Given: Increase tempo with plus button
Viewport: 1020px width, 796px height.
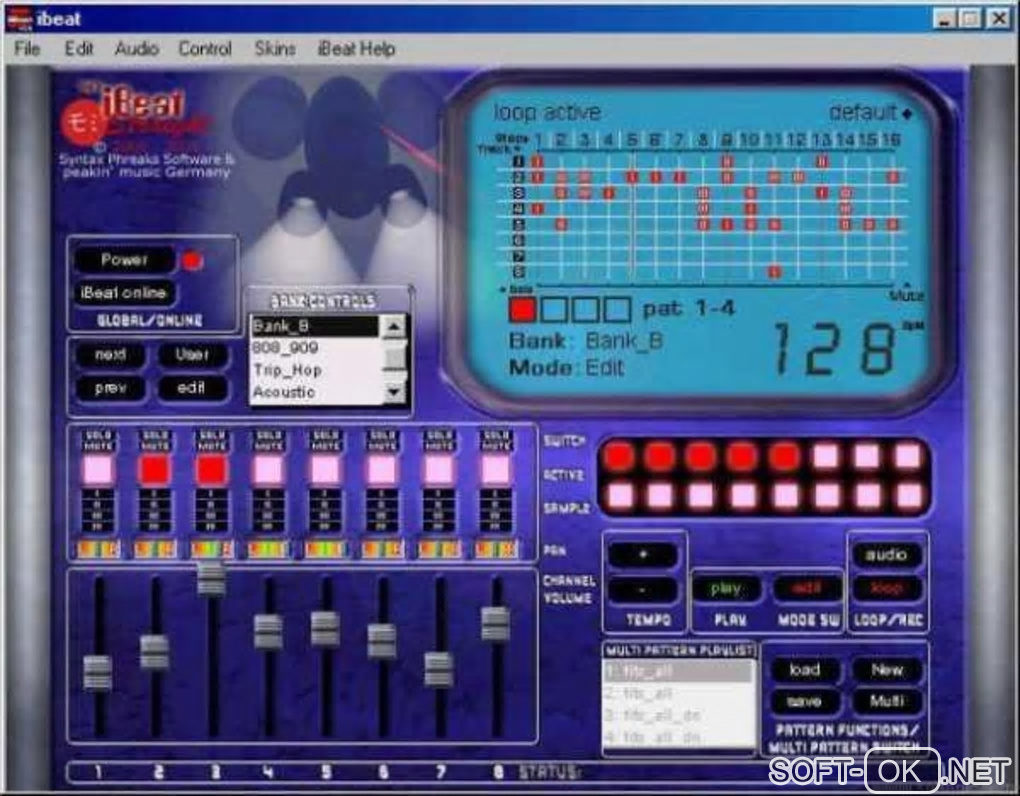Looking at the screenshot, I should 643,555.
